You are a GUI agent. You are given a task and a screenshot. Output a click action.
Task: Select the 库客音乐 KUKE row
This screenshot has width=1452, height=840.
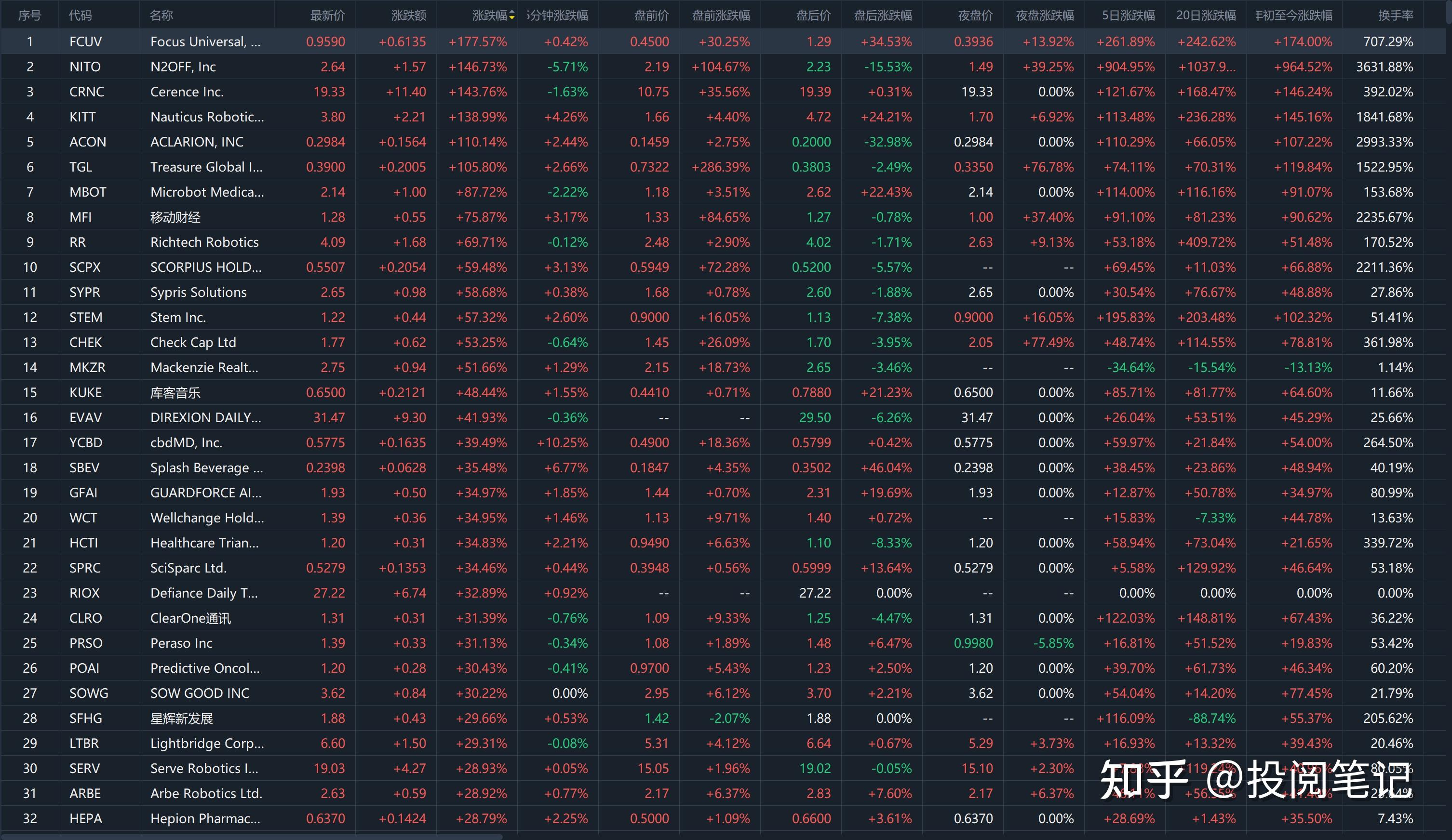pyautogui.click(x=175, y=392)
